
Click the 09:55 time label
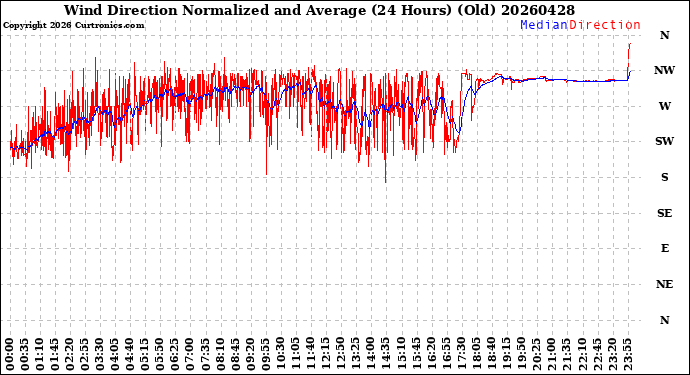[265, 354]
